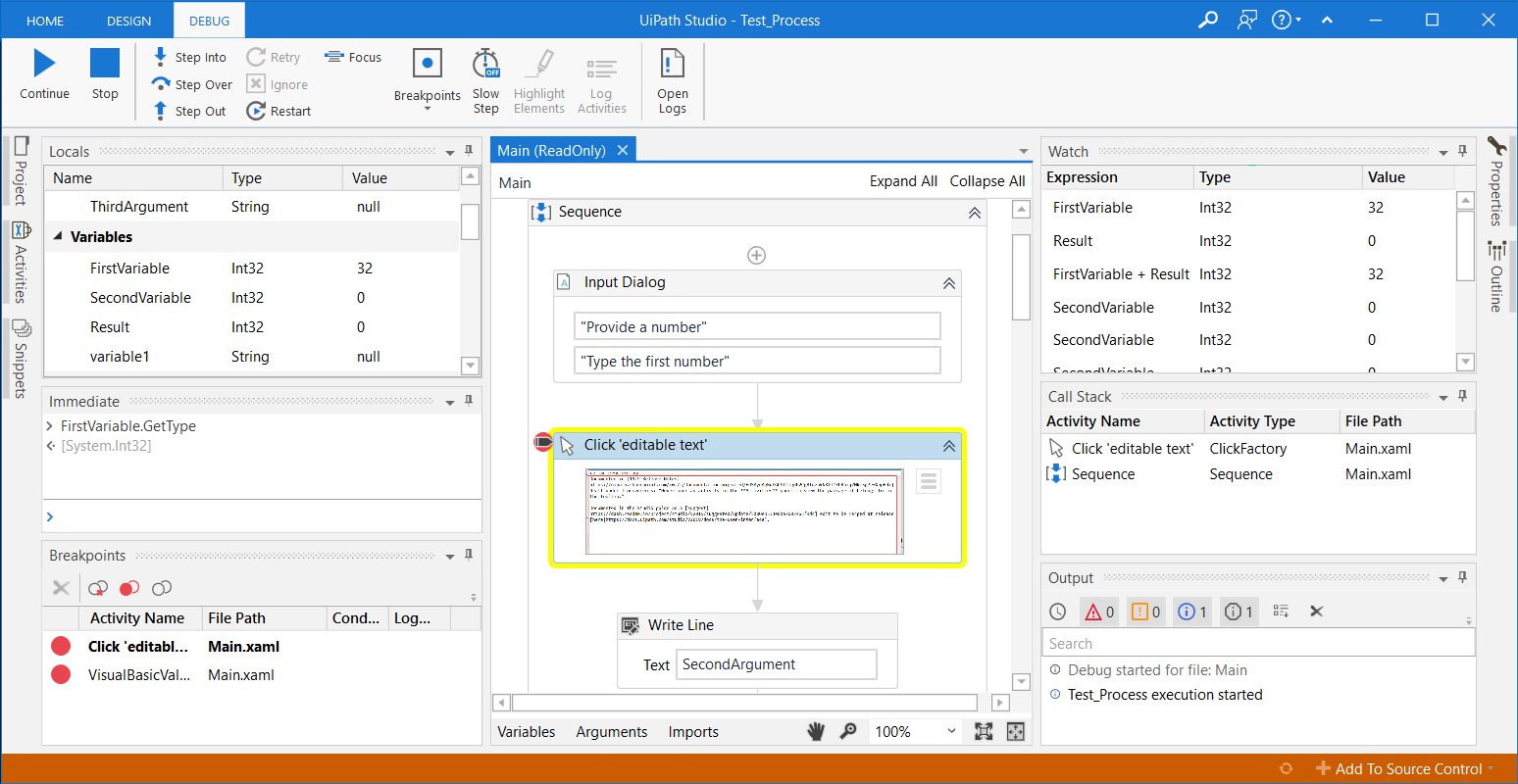Click Add To Source Control

1405,768
